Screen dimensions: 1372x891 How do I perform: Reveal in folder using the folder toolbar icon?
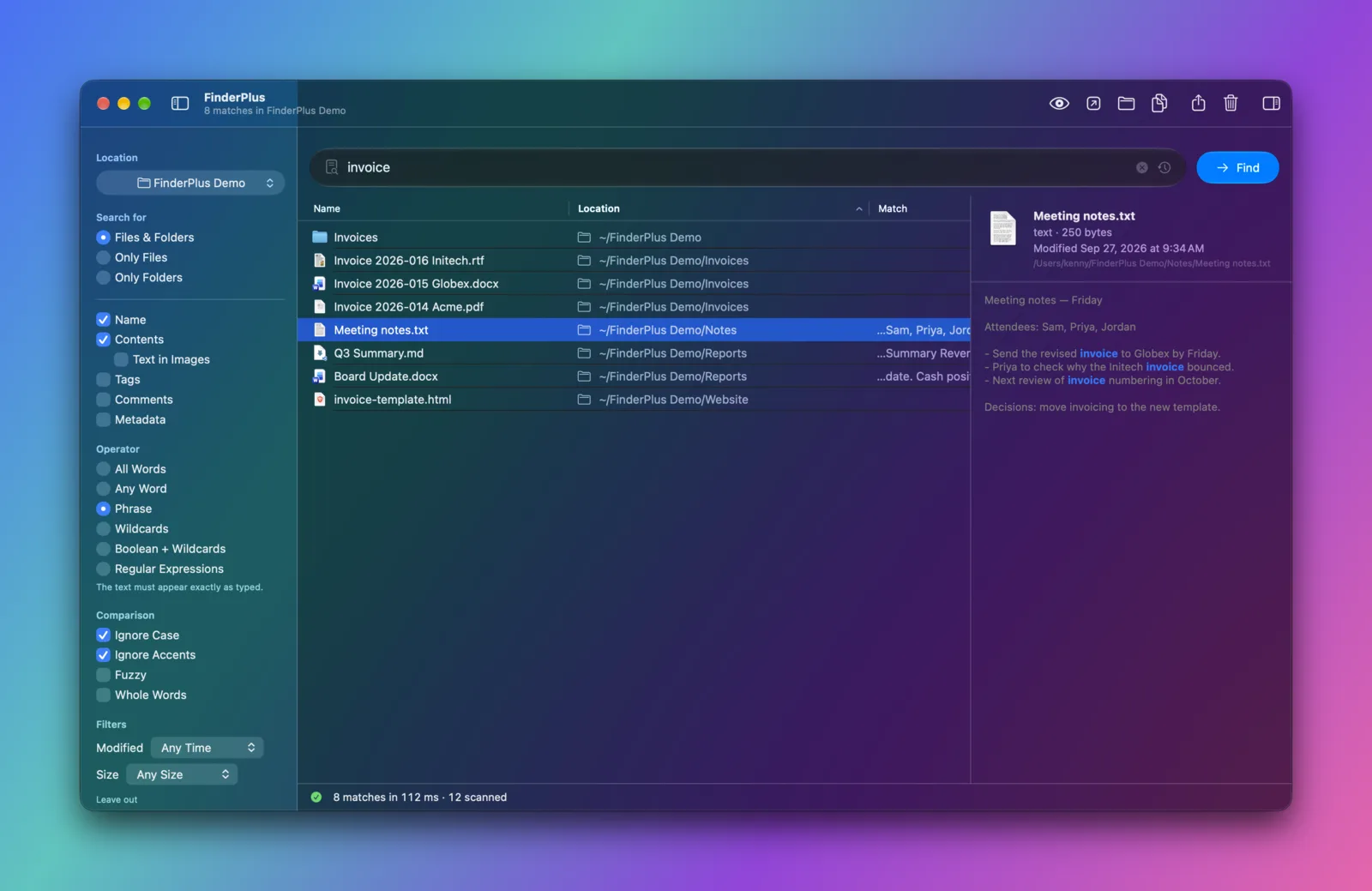pyautogui.click(x=1126, y=104)
